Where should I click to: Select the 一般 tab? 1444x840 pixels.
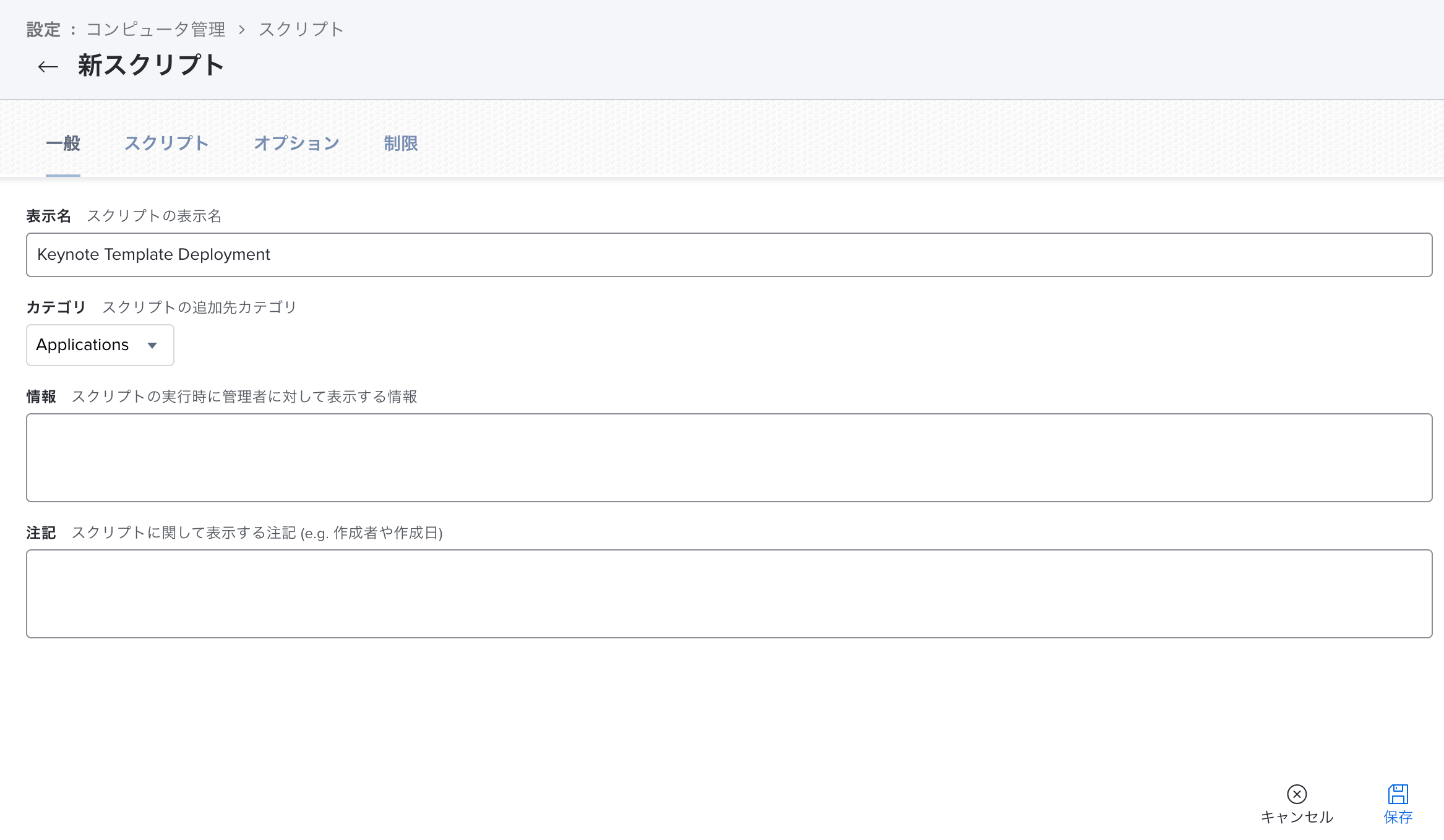pos(63,144)
